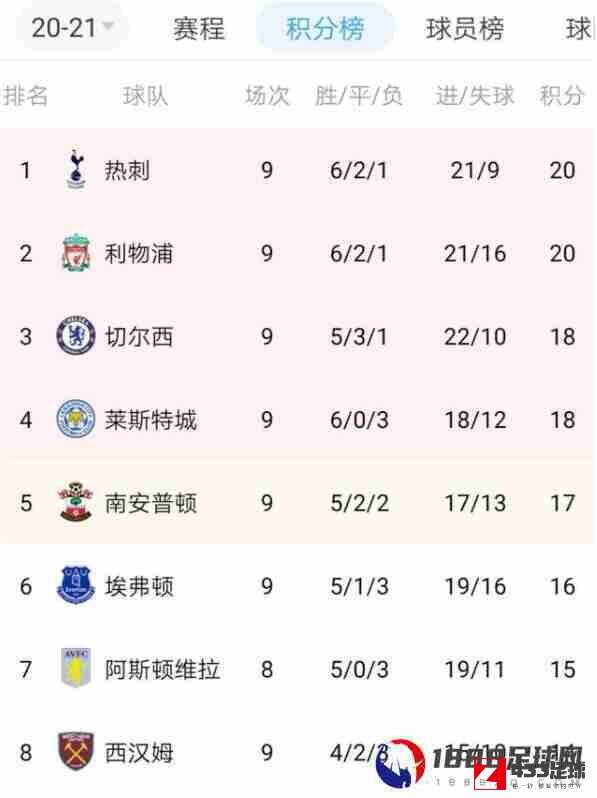597x798 pixels.
Task: Open the 莱斯特城 team row
Action: click(297, 419)
